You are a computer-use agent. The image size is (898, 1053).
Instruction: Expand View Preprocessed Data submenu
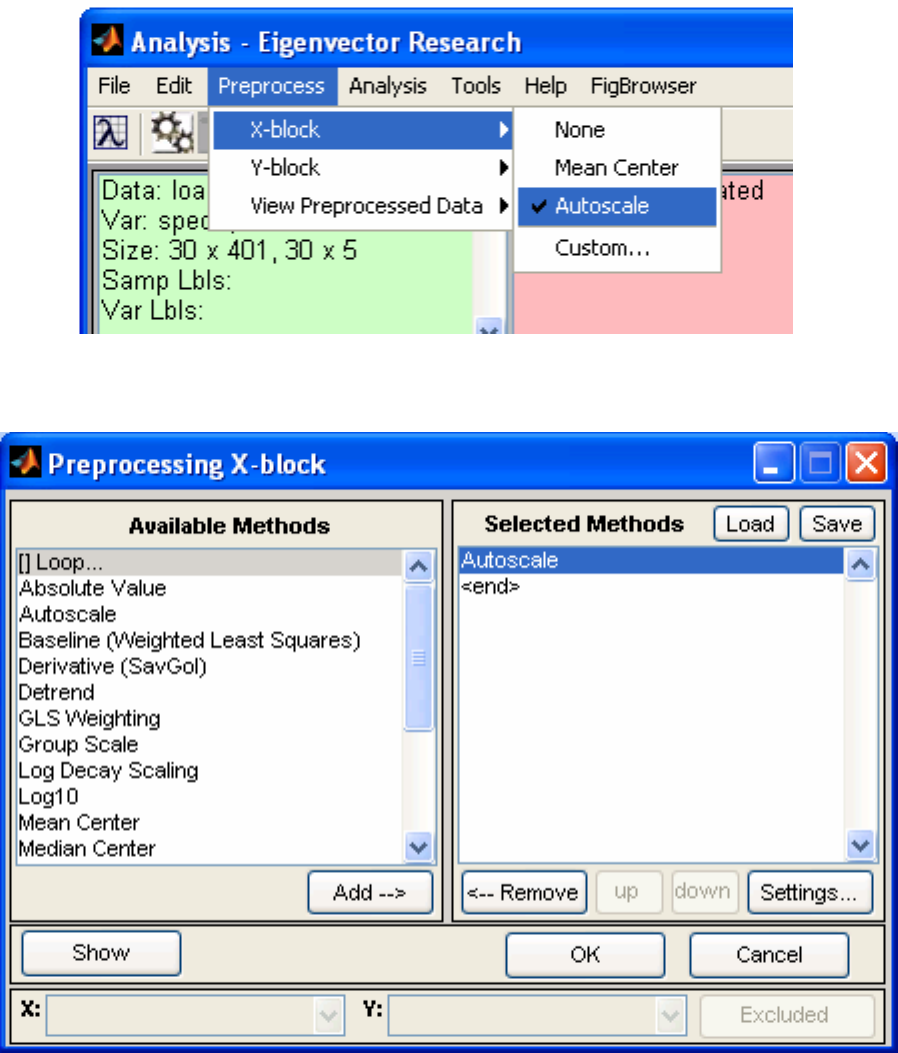pos(362,205)
